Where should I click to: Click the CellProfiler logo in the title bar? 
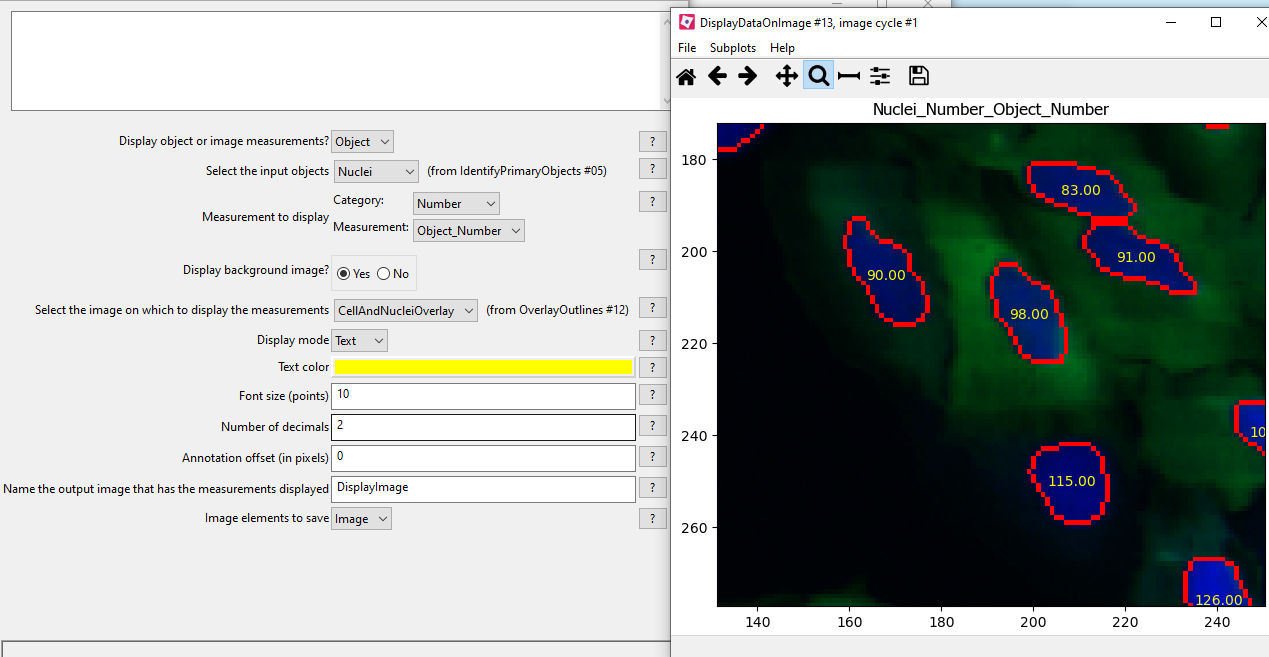coord(687,21)
